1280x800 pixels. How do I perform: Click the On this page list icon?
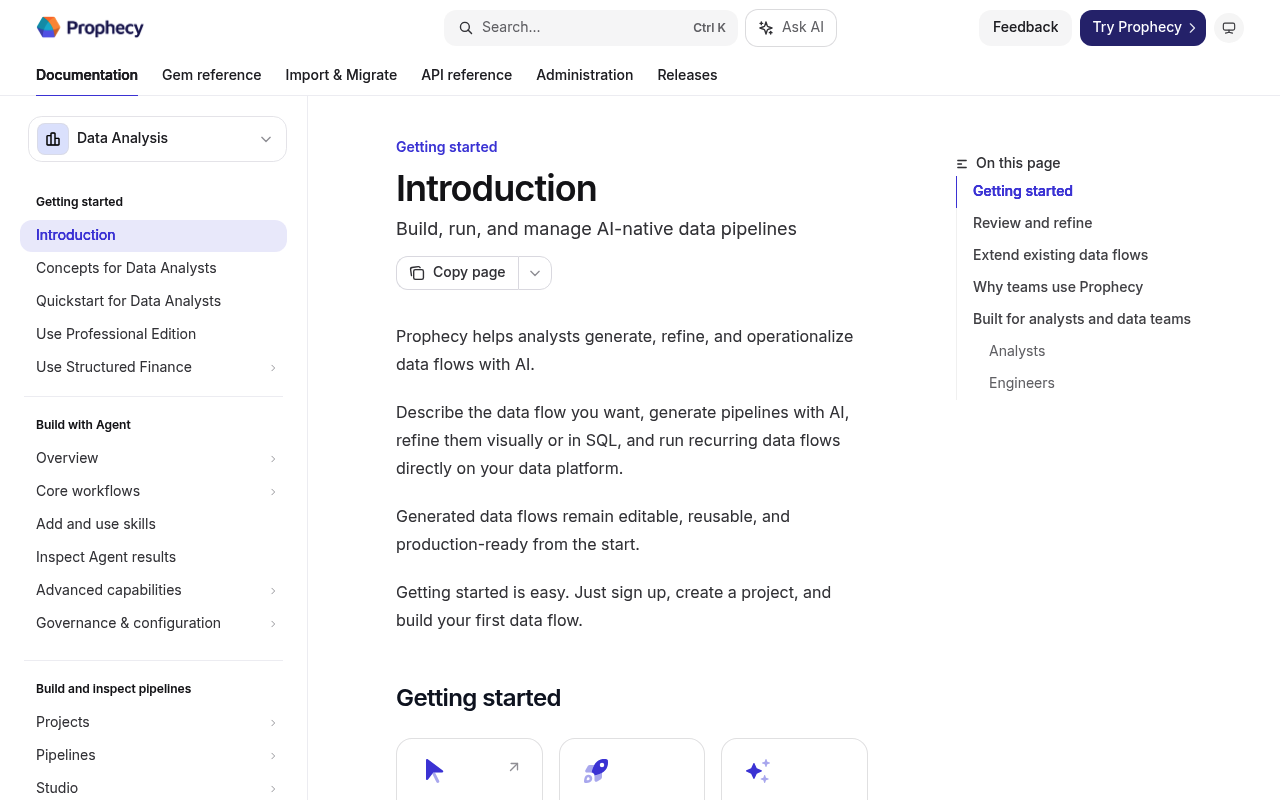click(962, 163)
